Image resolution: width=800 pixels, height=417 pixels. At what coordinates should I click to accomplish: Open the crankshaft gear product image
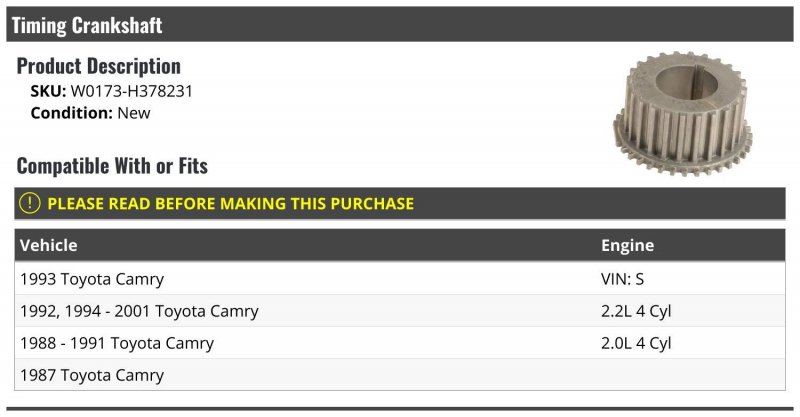tap(683, 113)
